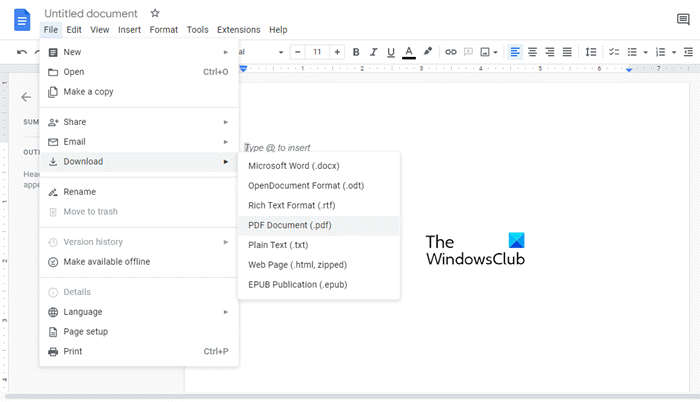The image size is (700, 402).
Task: Download as OpenDocument Format (.odt)
Action: tap(319, 185)
